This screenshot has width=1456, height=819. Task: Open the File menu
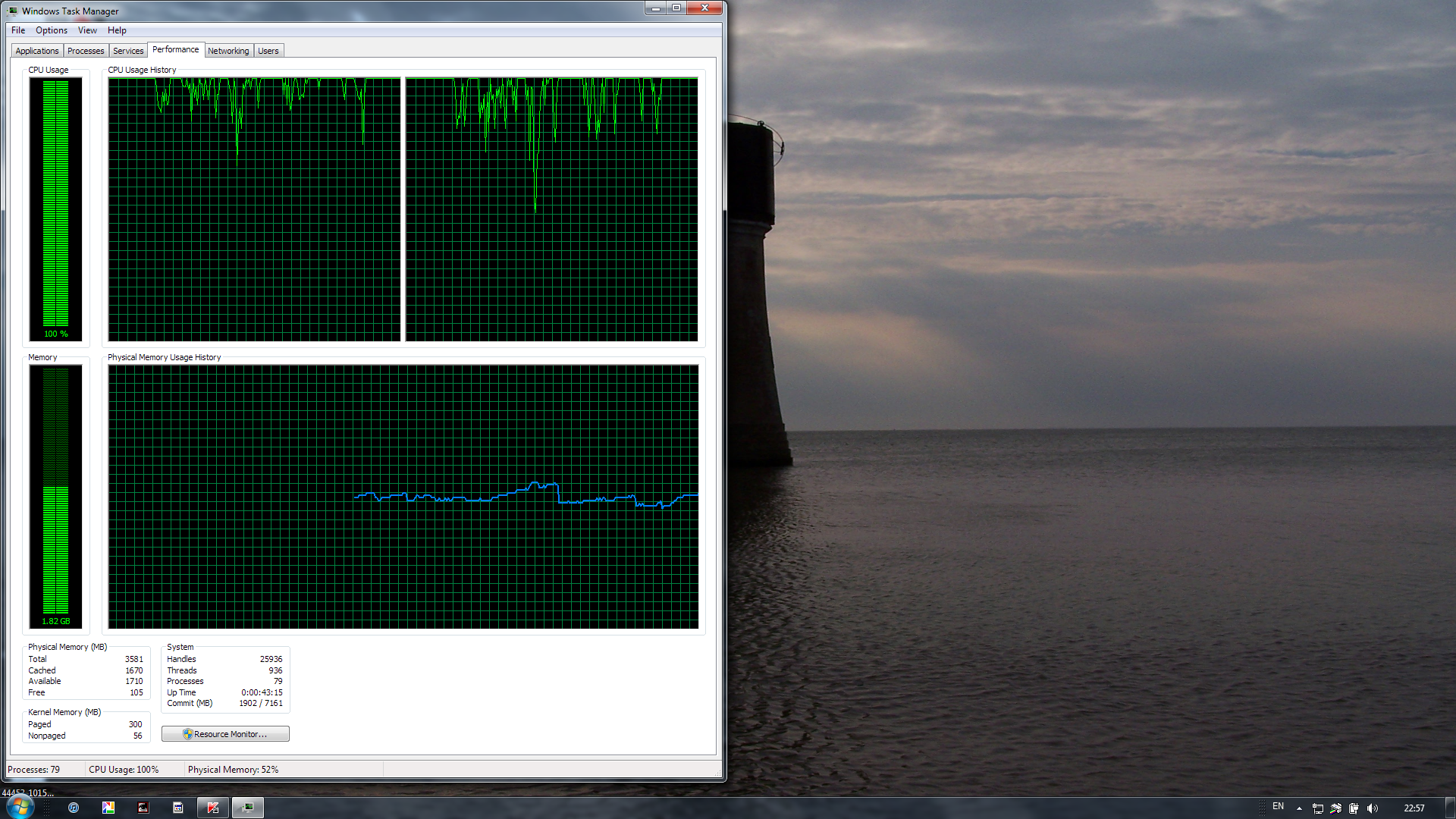point(18,30)
